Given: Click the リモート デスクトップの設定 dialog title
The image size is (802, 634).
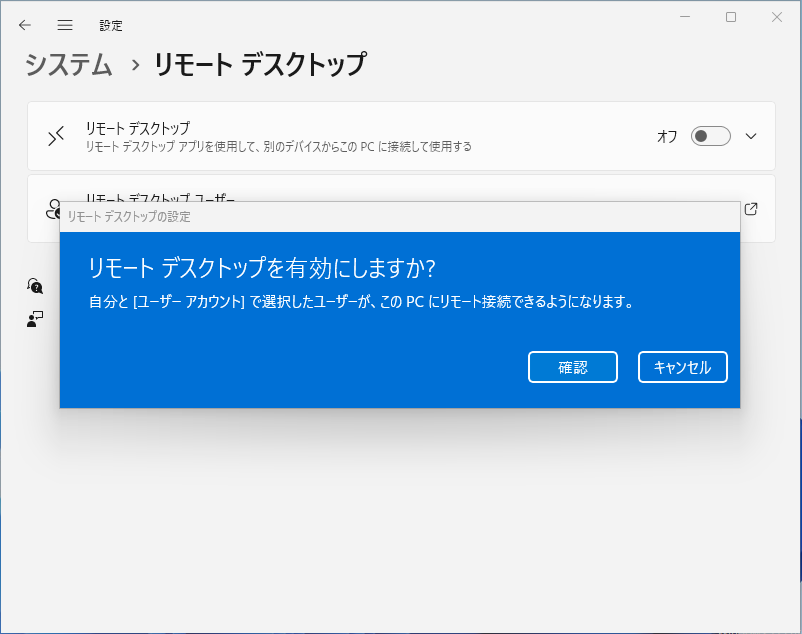Looking at the screenshot, I should point(129,217).
